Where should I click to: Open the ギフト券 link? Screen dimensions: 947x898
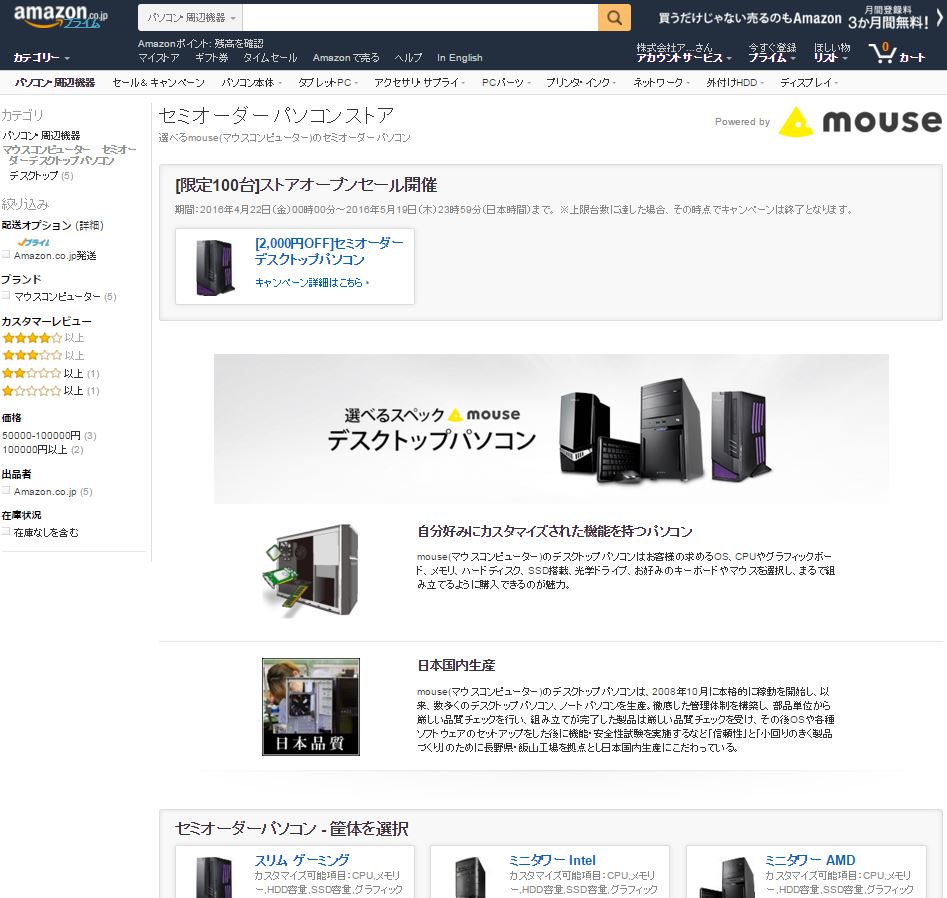point(211,58)
